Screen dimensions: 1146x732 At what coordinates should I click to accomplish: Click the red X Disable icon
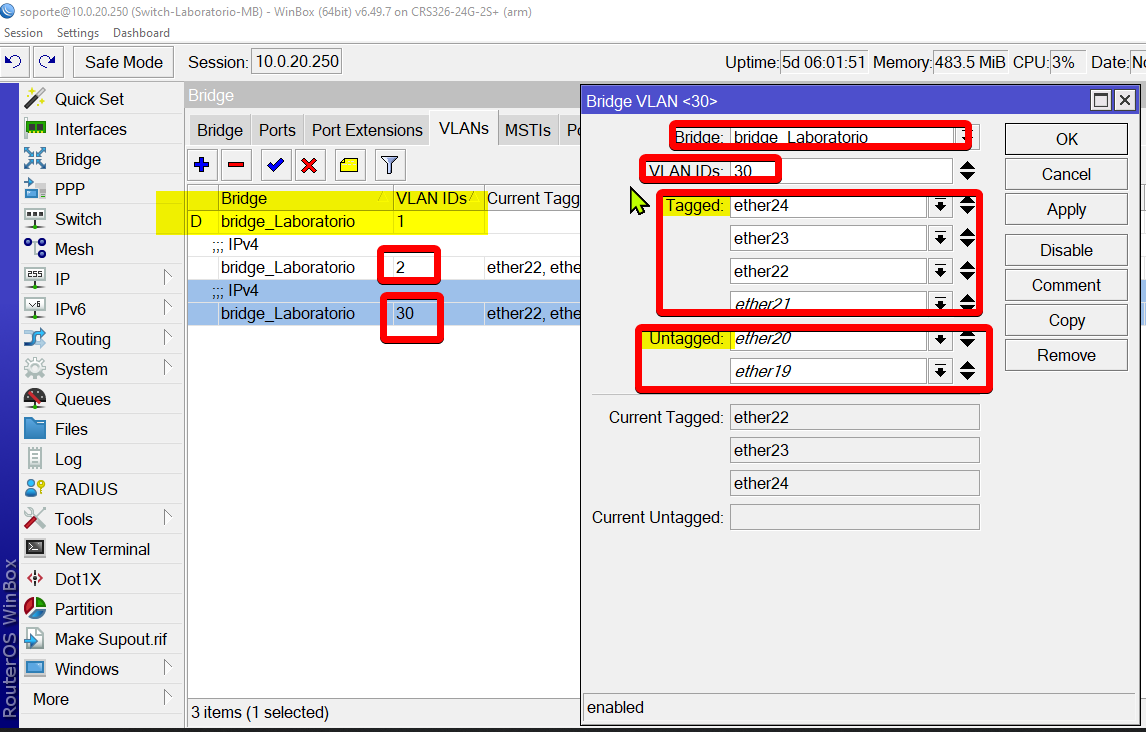[x=309, y=165]
